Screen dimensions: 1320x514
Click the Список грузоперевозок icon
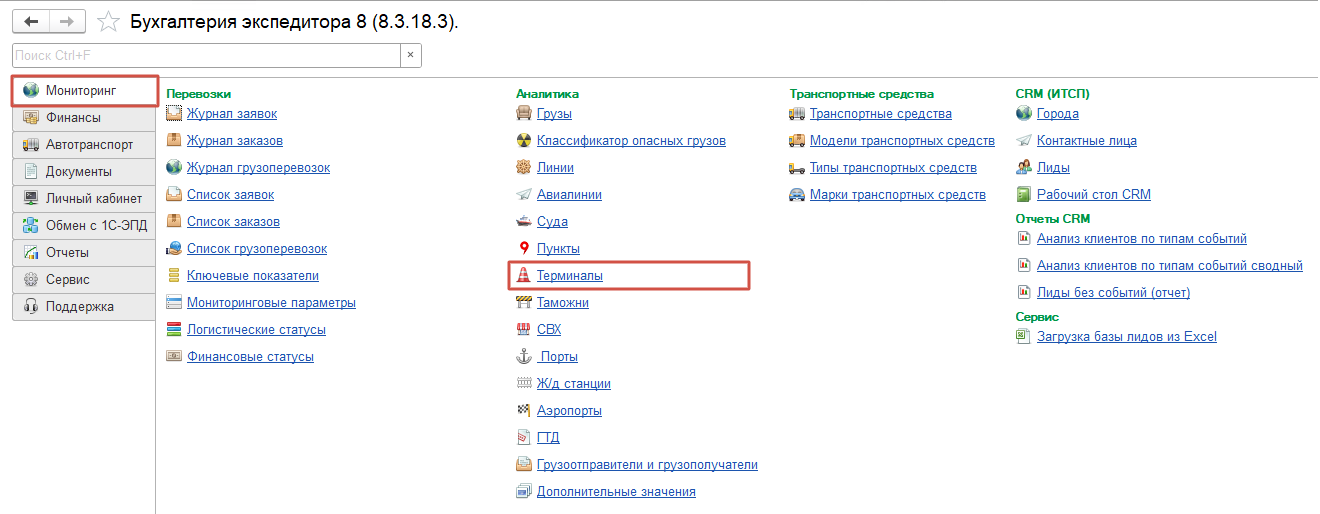point(174,248)
